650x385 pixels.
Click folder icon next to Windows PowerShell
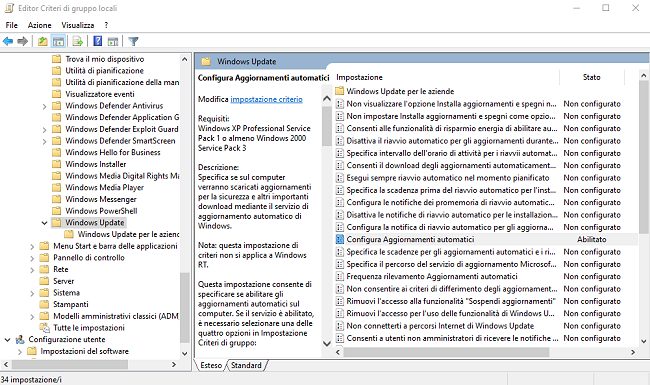tap(56, 211)
